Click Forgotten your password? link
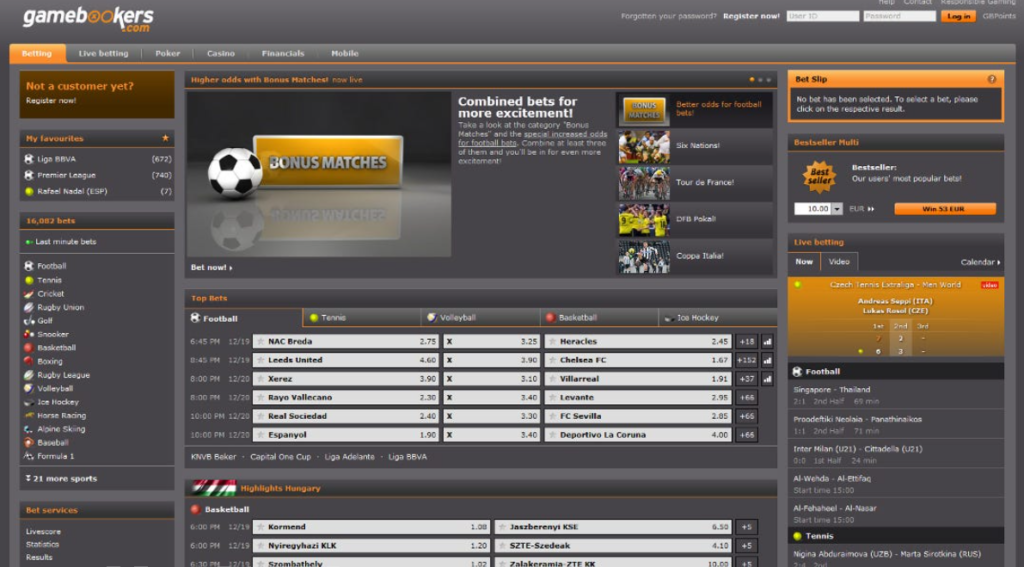This screenshot has width=1024, height=567. tap(669, 16)
